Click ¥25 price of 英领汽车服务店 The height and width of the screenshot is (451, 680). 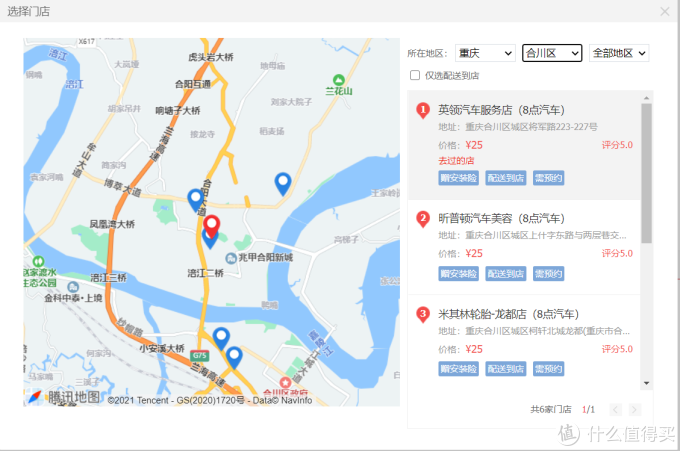point(474,145)
